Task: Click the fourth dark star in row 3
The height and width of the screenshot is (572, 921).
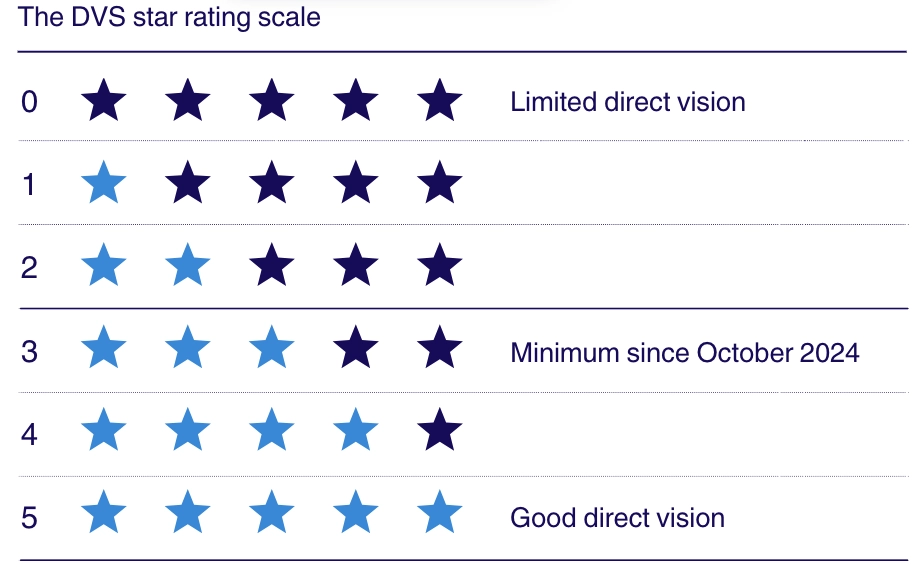Action: point(356,351)
